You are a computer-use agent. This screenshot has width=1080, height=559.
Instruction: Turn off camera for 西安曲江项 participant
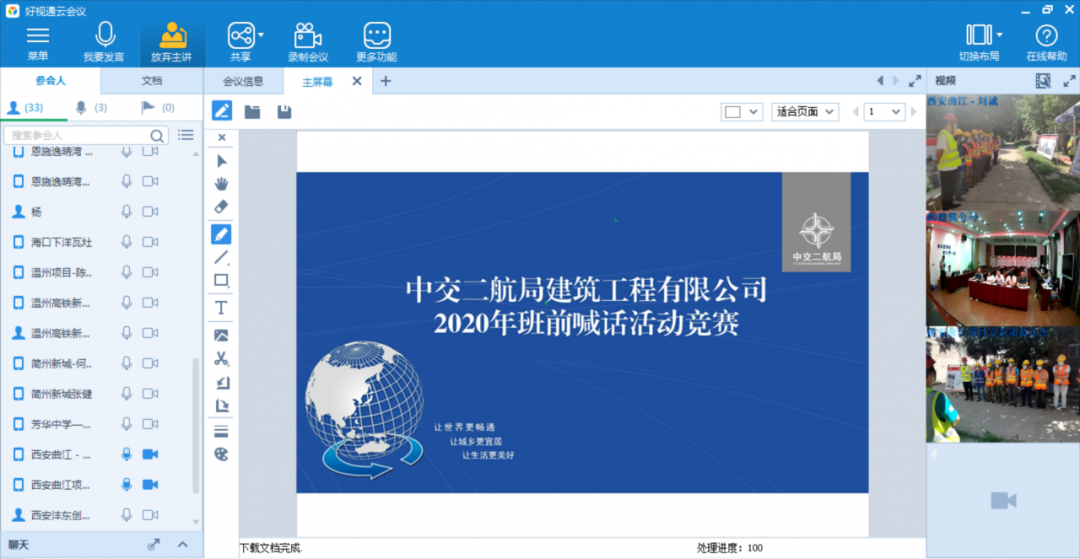point(150,485)
